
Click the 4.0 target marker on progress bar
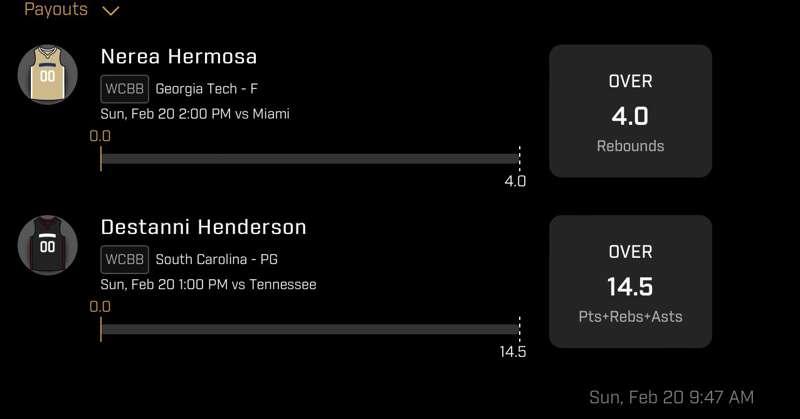(515, 181)
